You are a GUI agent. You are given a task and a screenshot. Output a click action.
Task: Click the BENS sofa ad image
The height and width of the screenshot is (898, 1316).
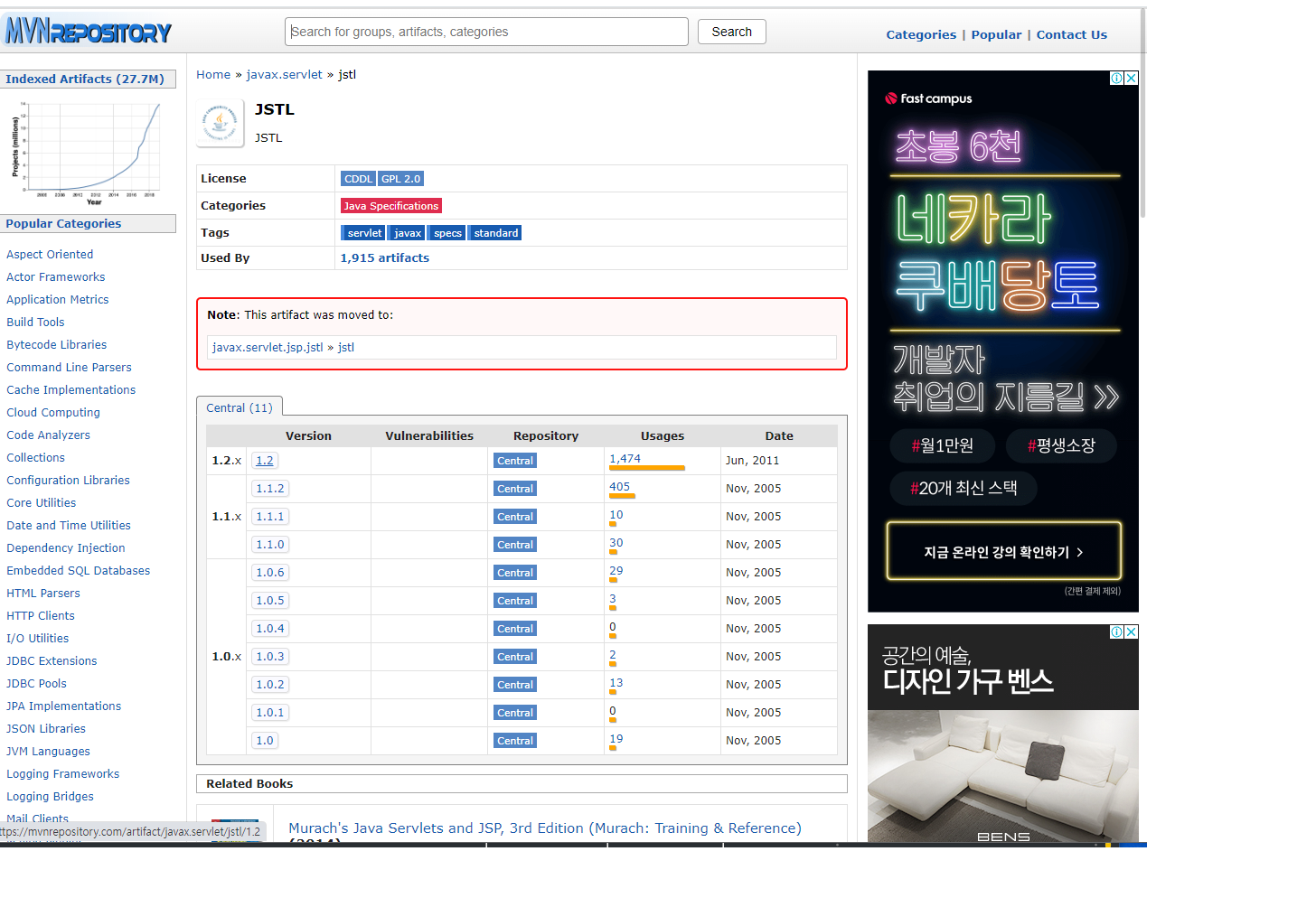tap(1003, 775)
